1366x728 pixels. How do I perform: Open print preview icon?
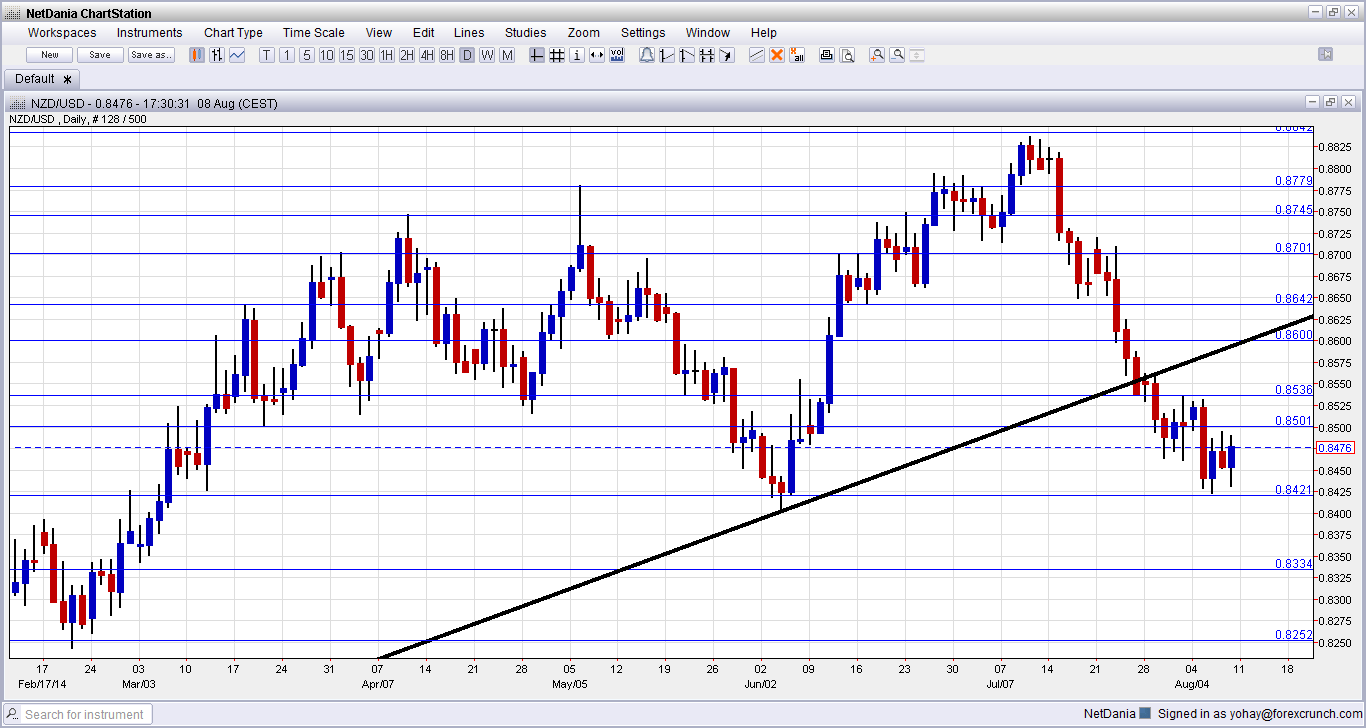coord(847,55)
